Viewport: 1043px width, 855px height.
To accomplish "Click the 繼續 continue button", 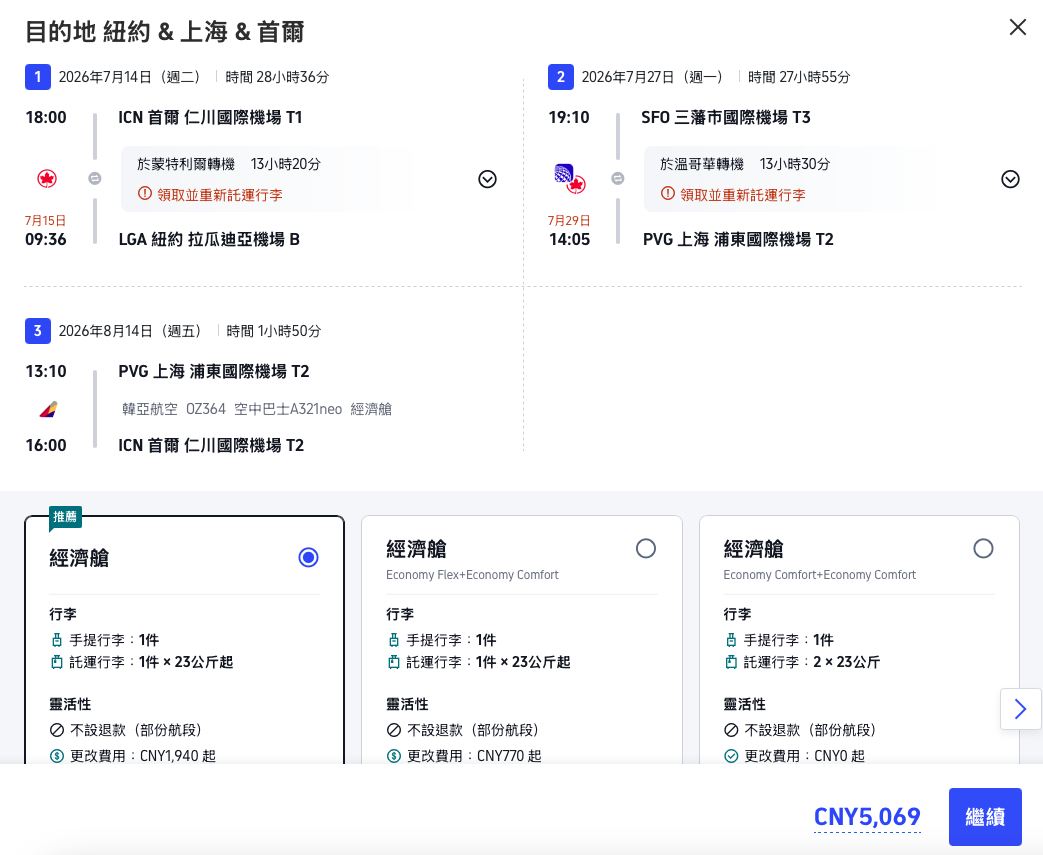I will coord(985,817).
